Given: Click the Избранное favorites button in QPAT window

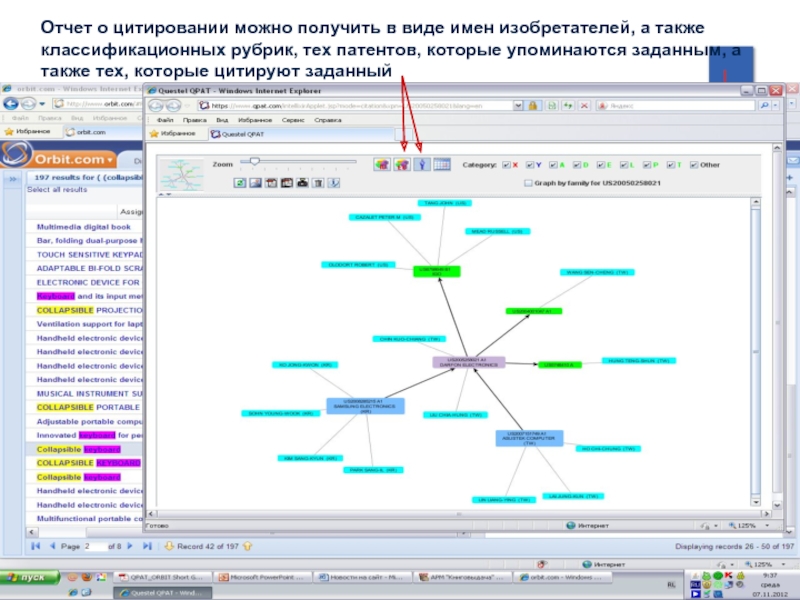Looking at the screenshot, I should pyautogui.click(x=173, y=134).
